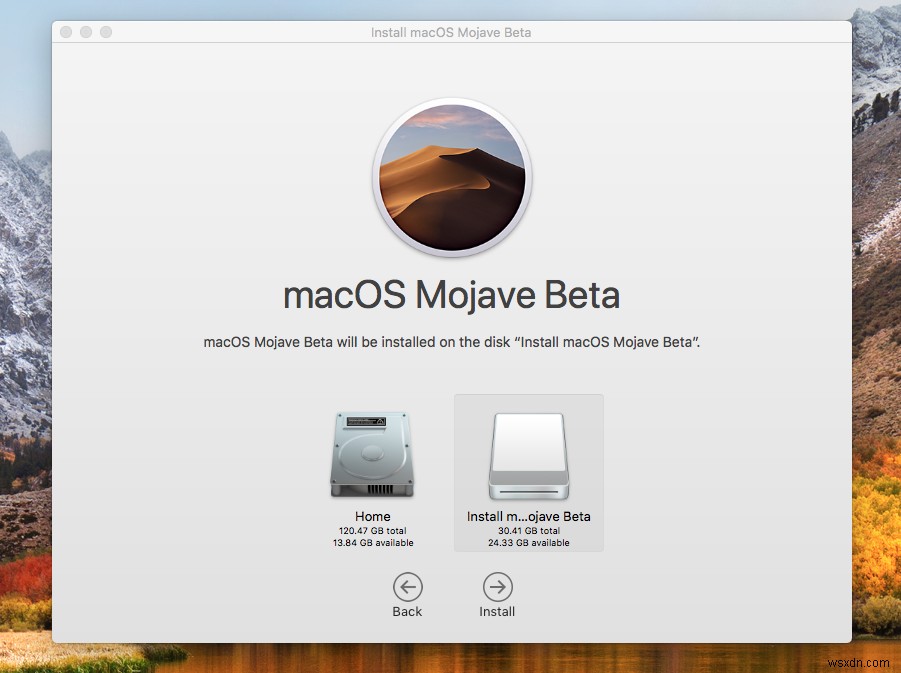
Task: Click the Home disk label text
Action: (x=373, y=516)
